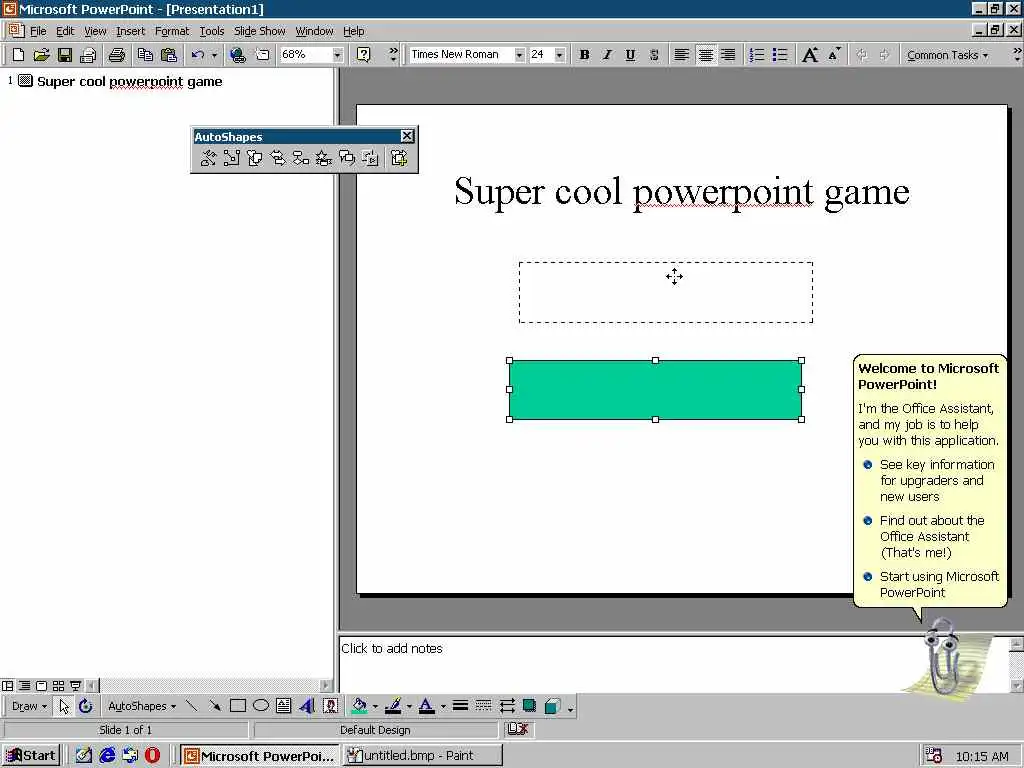Insert numbered list formatting
The width and height of the screenshot is (1024, 768).
coord(756,55)
